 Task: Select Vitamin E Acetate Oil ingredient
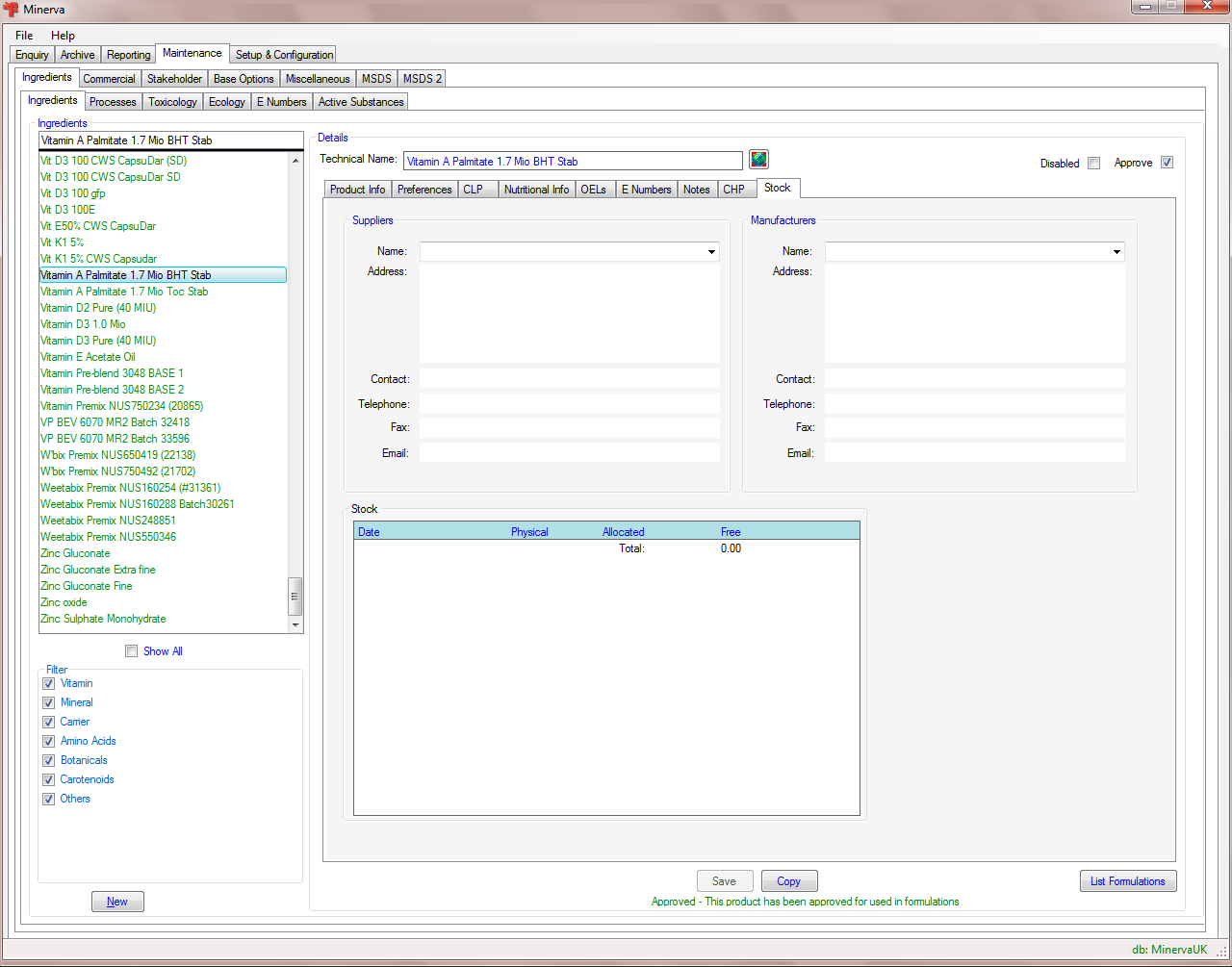88,357
